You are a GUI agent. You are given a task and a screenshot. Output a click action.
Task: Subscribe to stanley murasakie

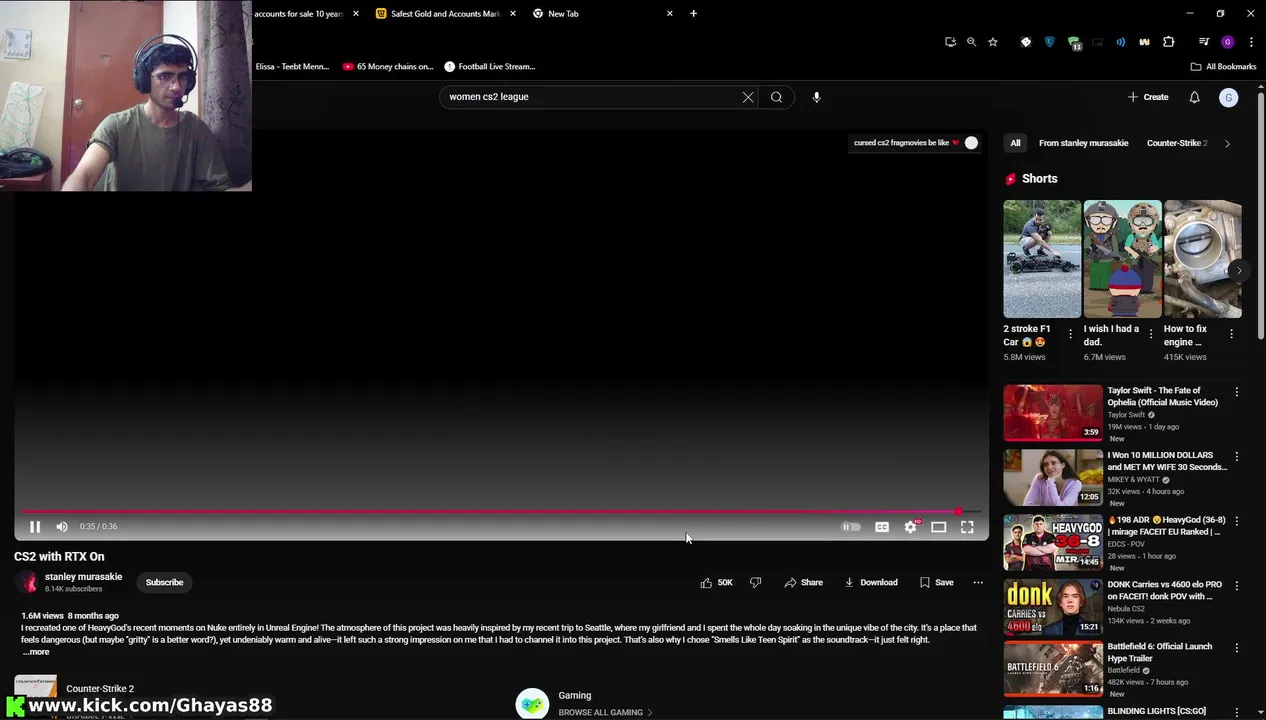[164, 582]
